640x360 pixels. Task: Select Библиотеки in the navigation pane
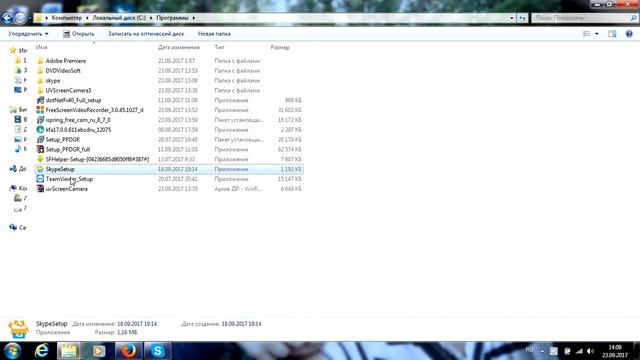[x=18, y=109]
